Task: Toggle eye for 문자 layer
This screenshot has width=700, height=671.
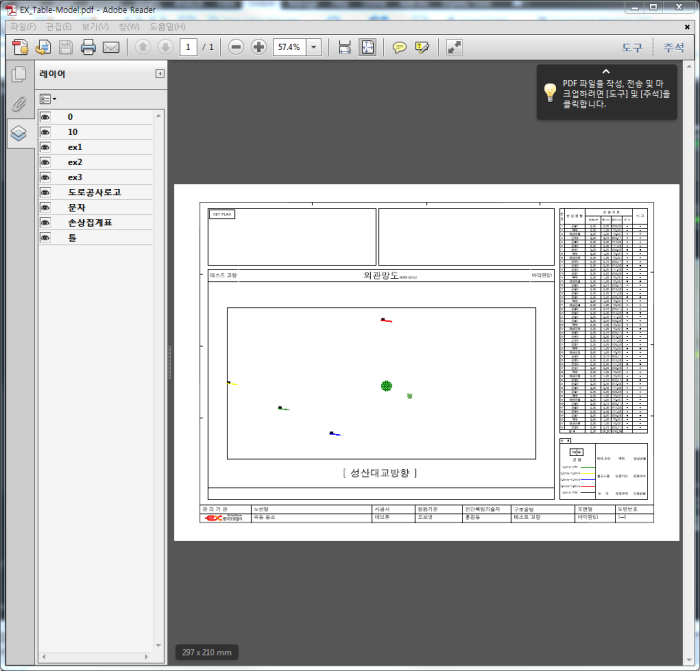Action: pyautogui.click(x=45, y=208)
